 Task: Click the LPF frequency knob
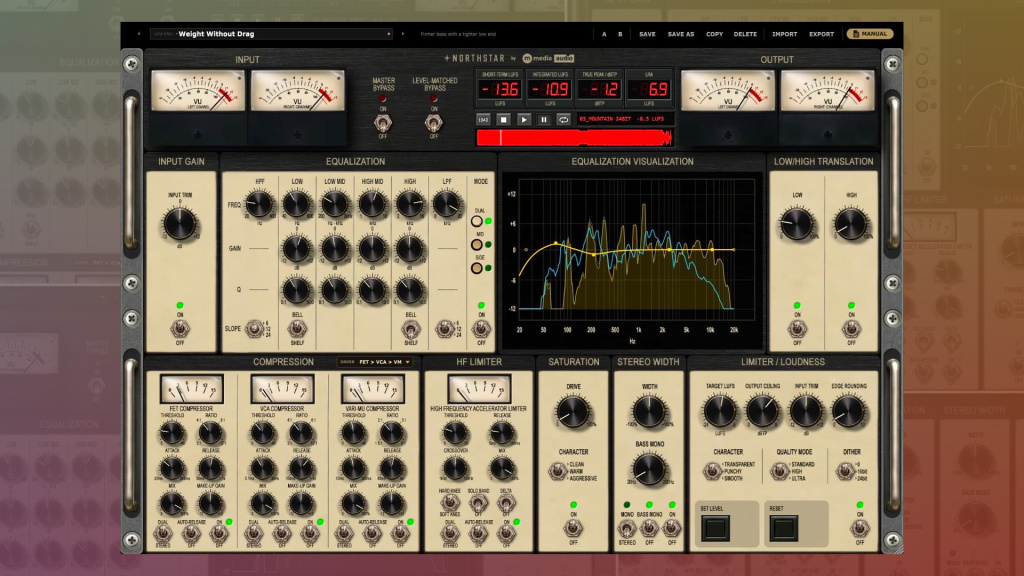pos(447,204)
